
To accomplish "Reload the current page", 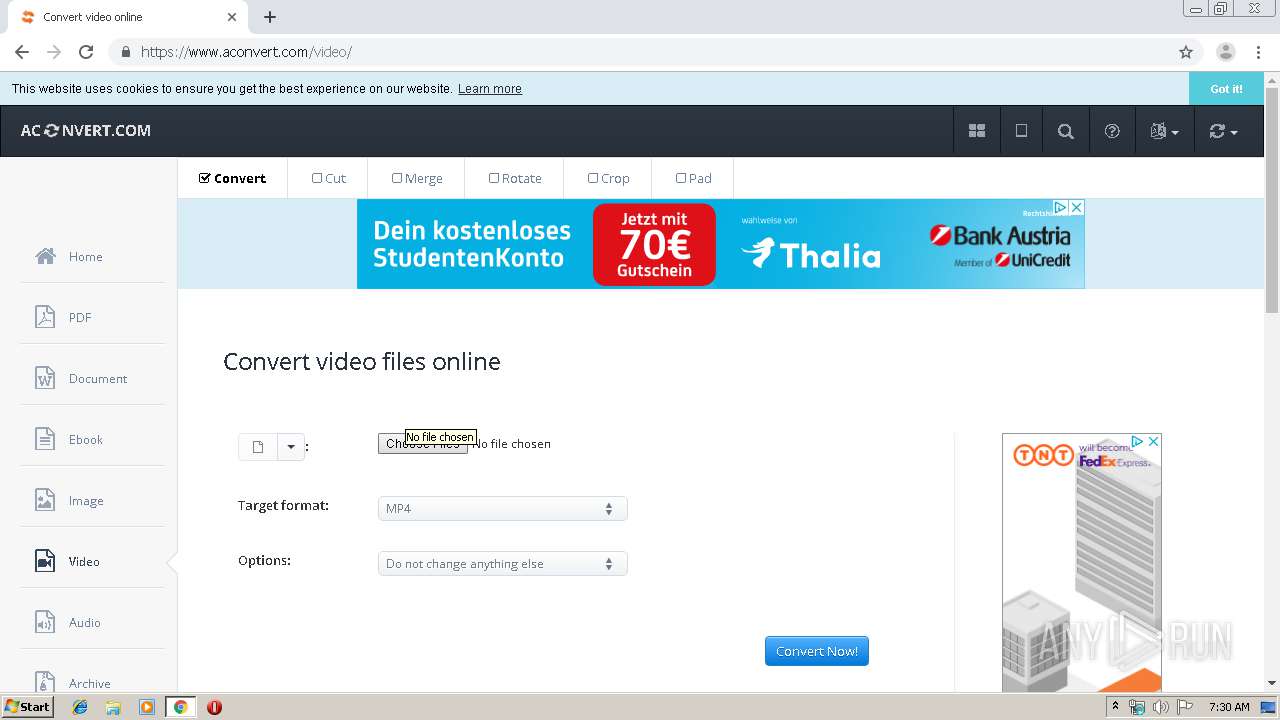I will [x=86, y=52].
